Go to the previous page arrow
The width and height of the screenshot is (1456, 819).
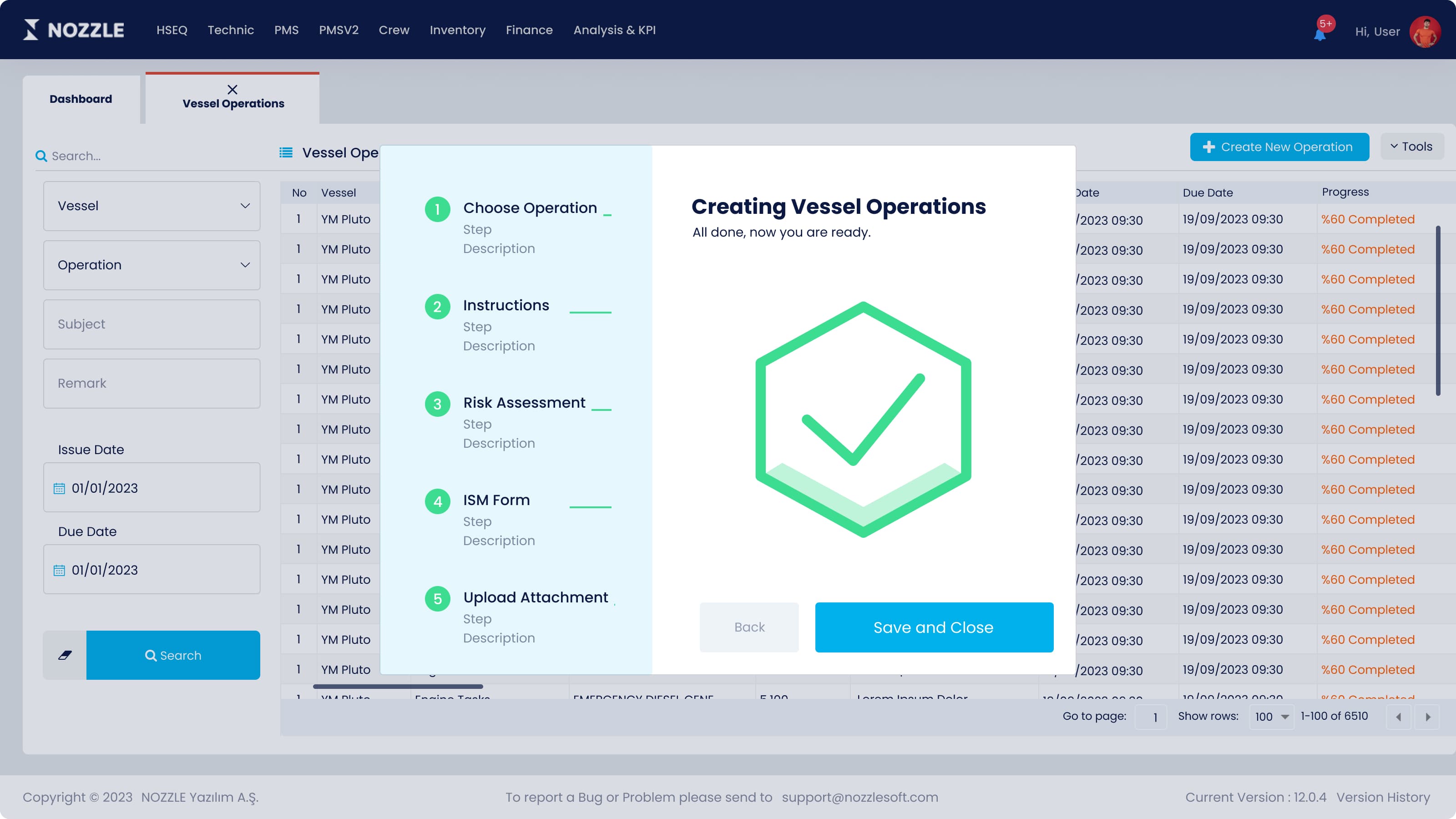click(x=1398, y=717)
